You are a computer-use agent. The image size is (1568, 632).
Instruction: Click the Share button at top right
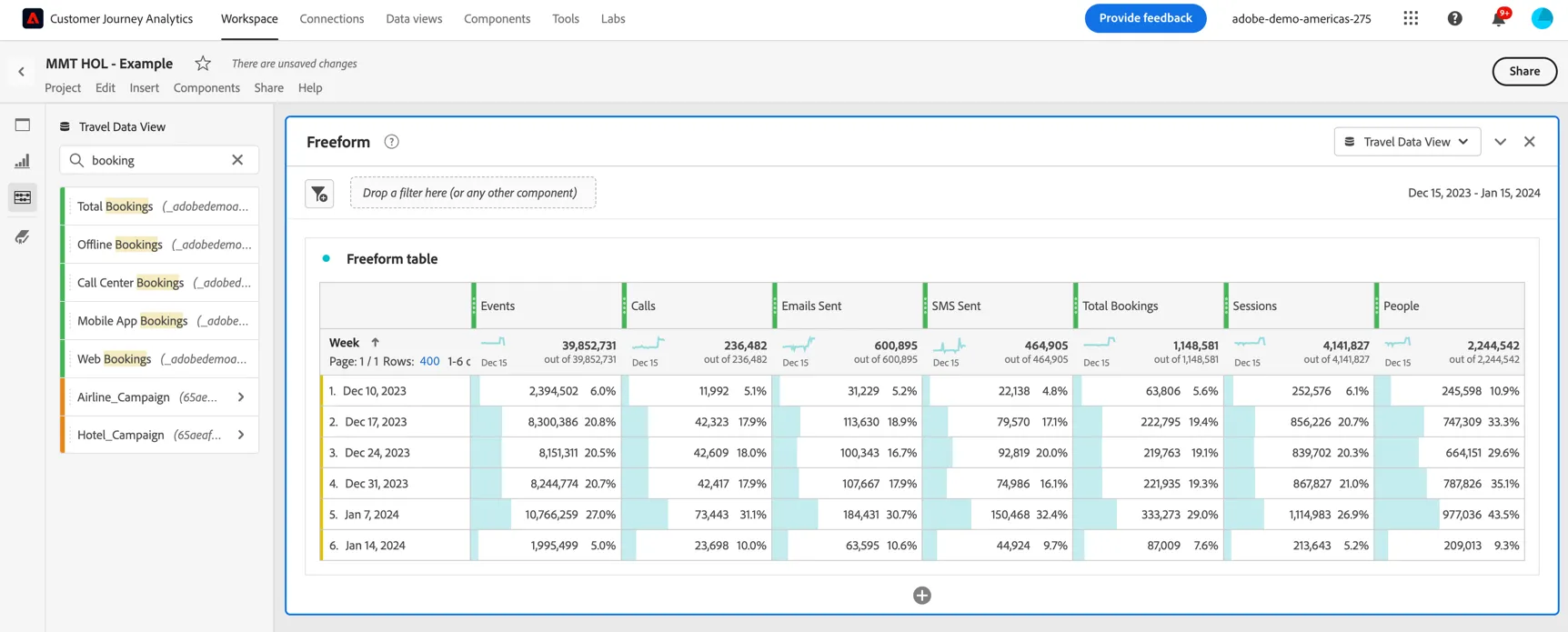(1524, 71)
